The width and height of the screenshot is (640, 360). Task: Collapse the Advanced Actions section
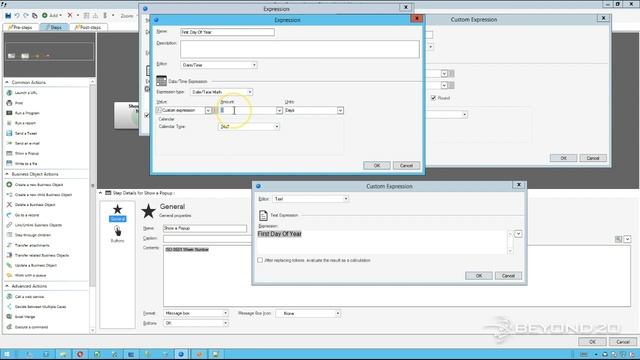(7, 287)
